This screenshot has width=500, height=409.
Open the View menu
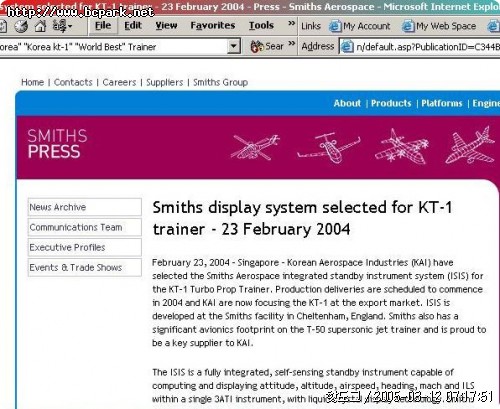(x=166, y=26)
